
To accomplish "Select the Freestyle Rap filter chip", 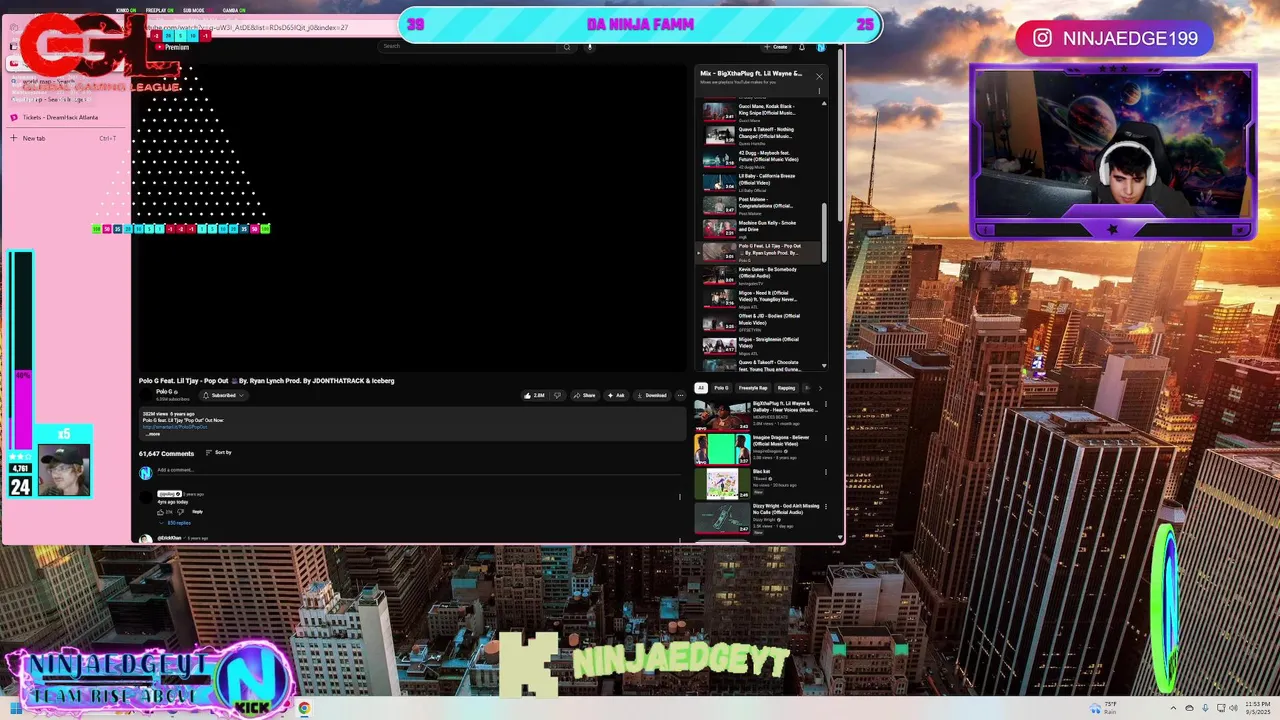I will pos(753,388).
